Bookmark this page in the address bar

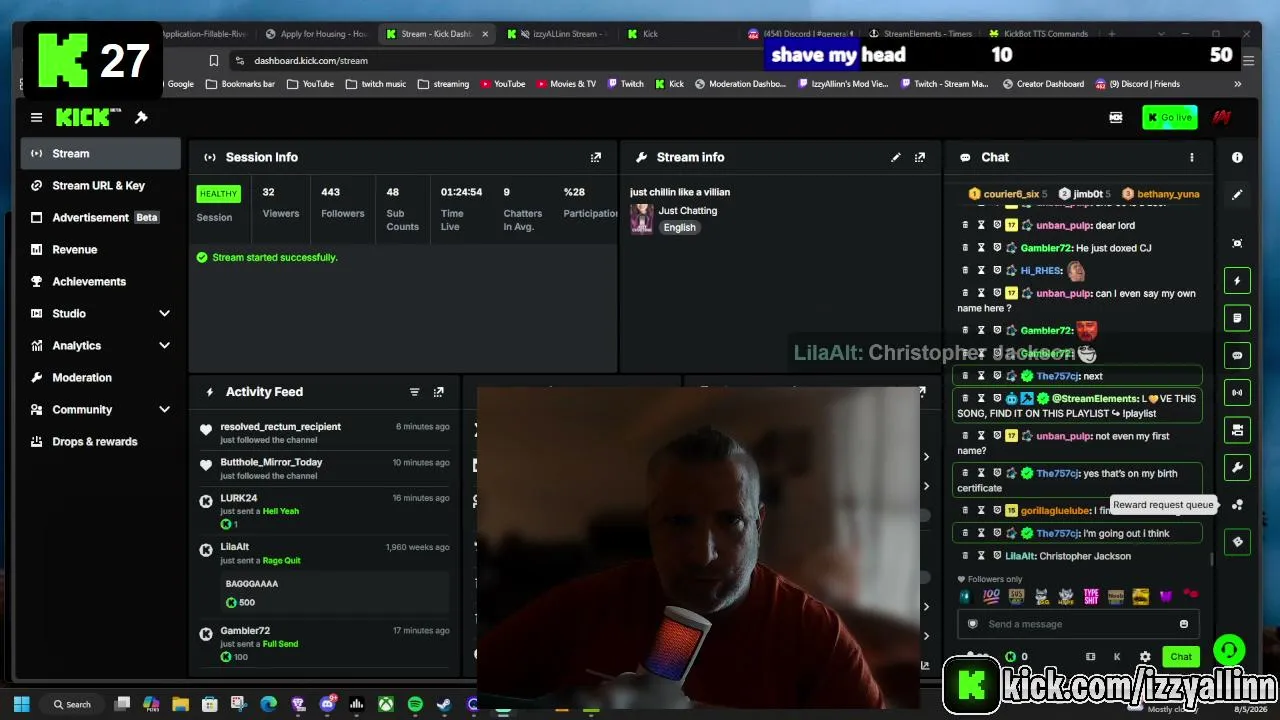pos(213,60)
